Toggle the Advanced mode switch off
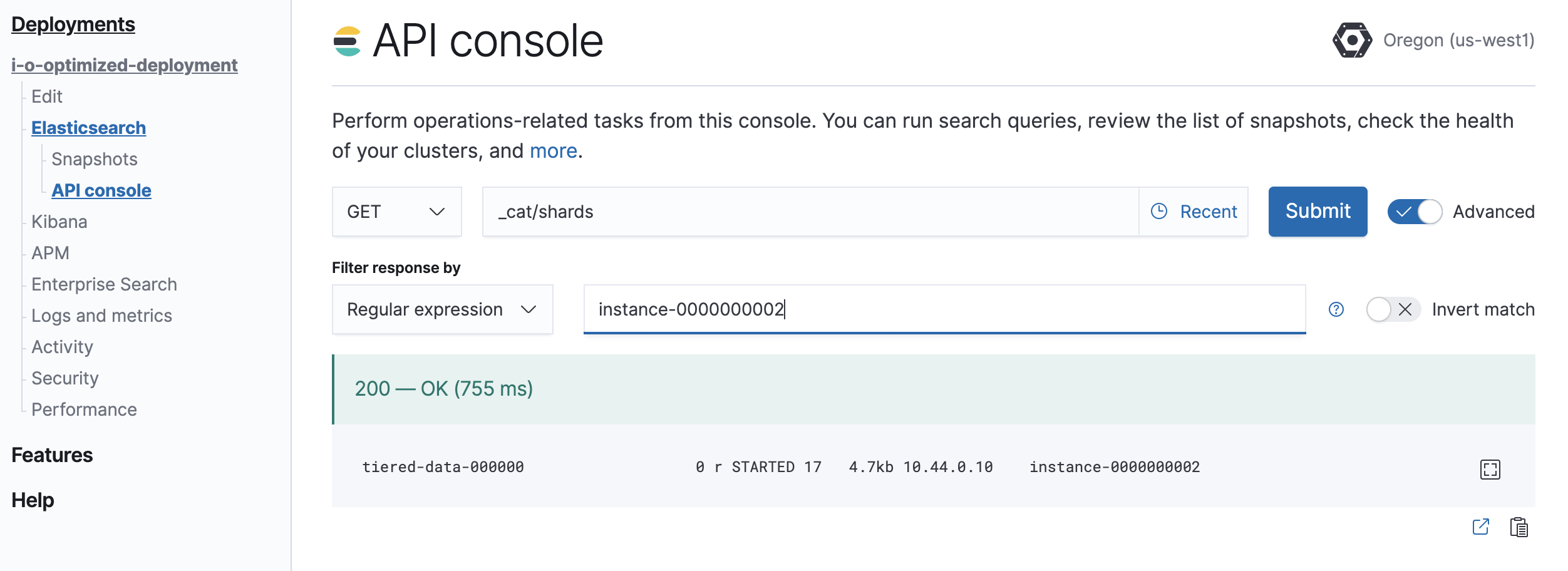This screenshot has height=571, width=1568. [1415, 212]
